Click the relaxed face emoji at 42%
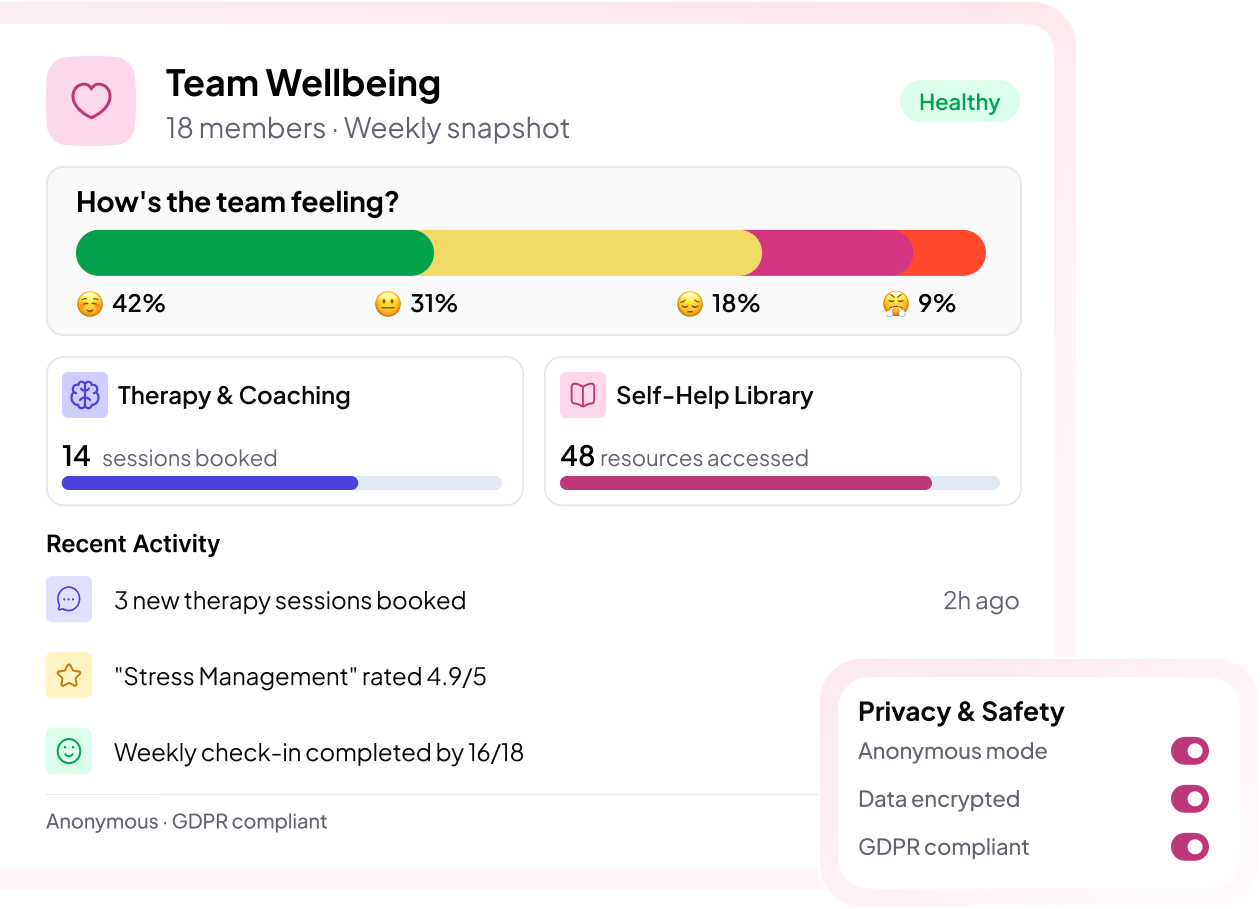 pyautogui.click(x=90, y=304)
